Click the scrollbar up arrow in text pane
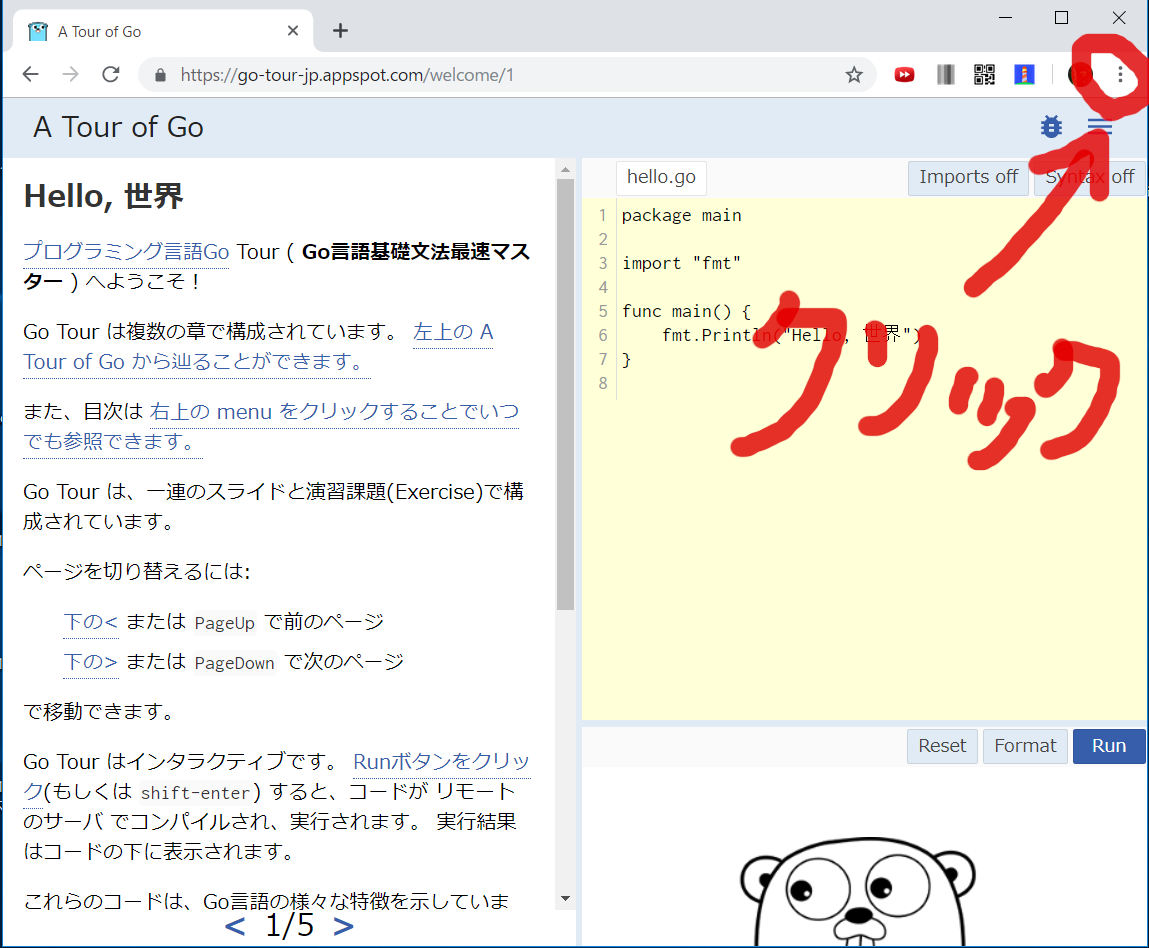The image size is (1149, 948). 565,170
